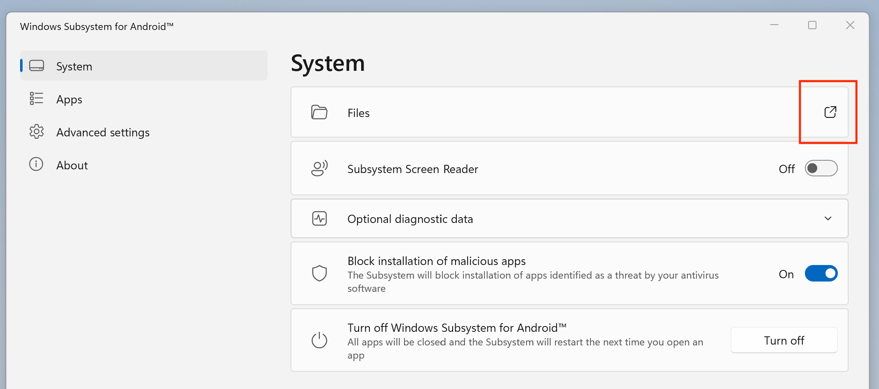Open the Apps section

(x=144, y=99)
